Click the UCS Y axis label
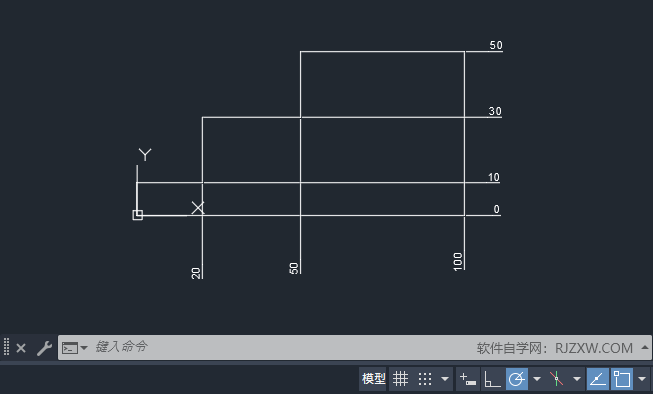The image size is (653, 394). coord(145,155)
